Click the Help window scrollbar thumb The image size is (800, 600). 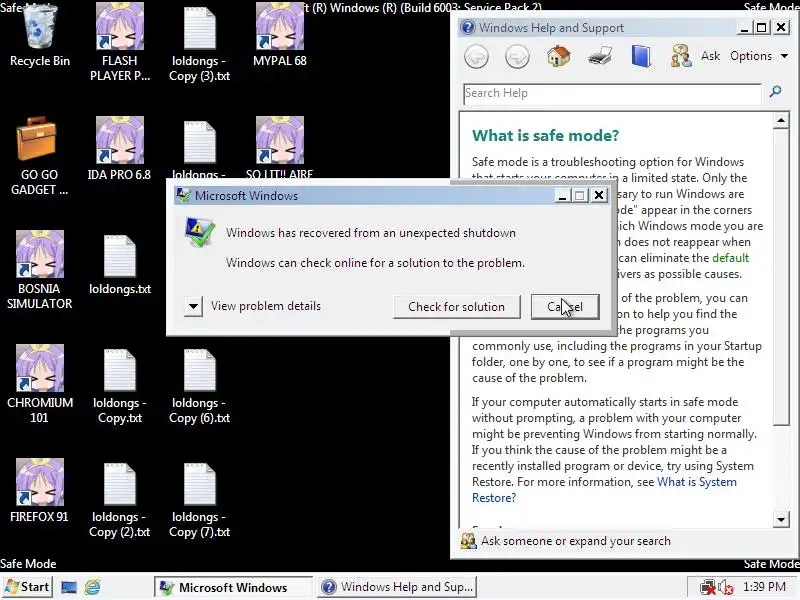(x=781, y=277)
